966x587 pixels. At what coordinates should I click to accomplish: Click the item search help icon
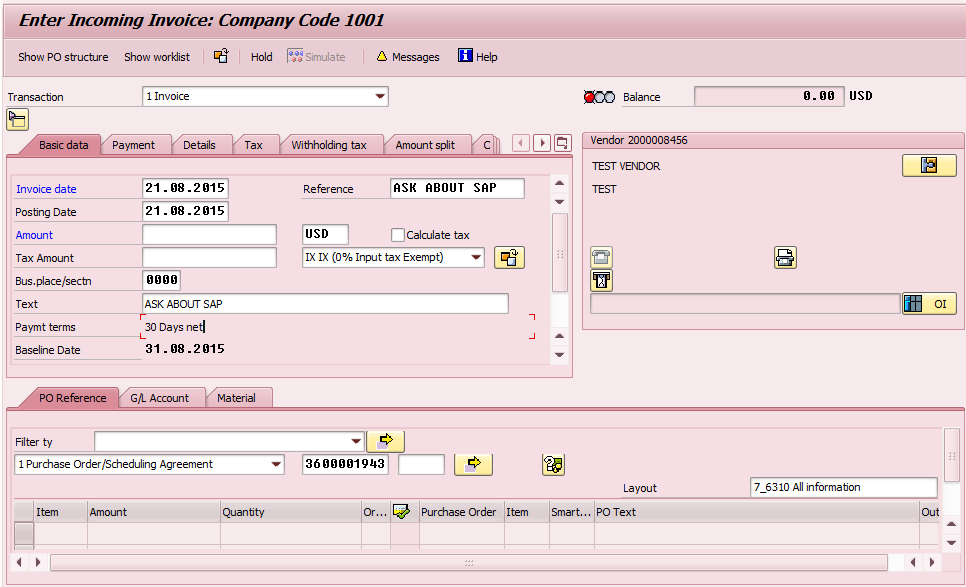coord(553,464)
